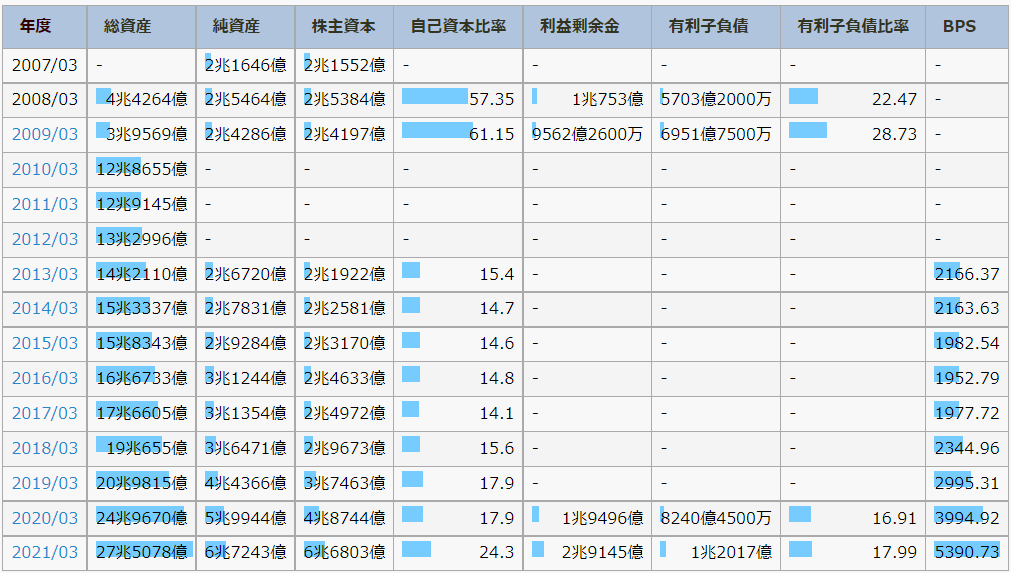Open the 2010/03 fiscal year link

tap(44, 169)
